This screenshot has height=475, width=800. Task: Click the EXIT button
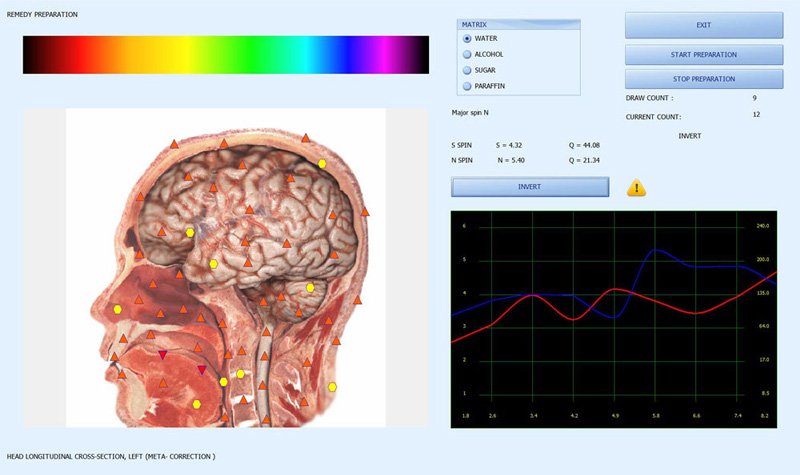tap(704, 25)
